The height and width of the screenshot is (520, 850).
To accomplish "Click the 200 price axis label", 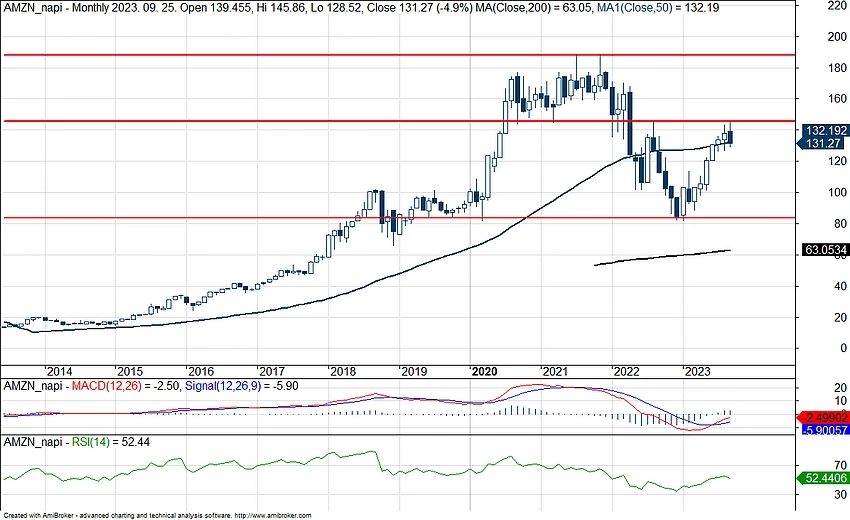I will point(837,36).
